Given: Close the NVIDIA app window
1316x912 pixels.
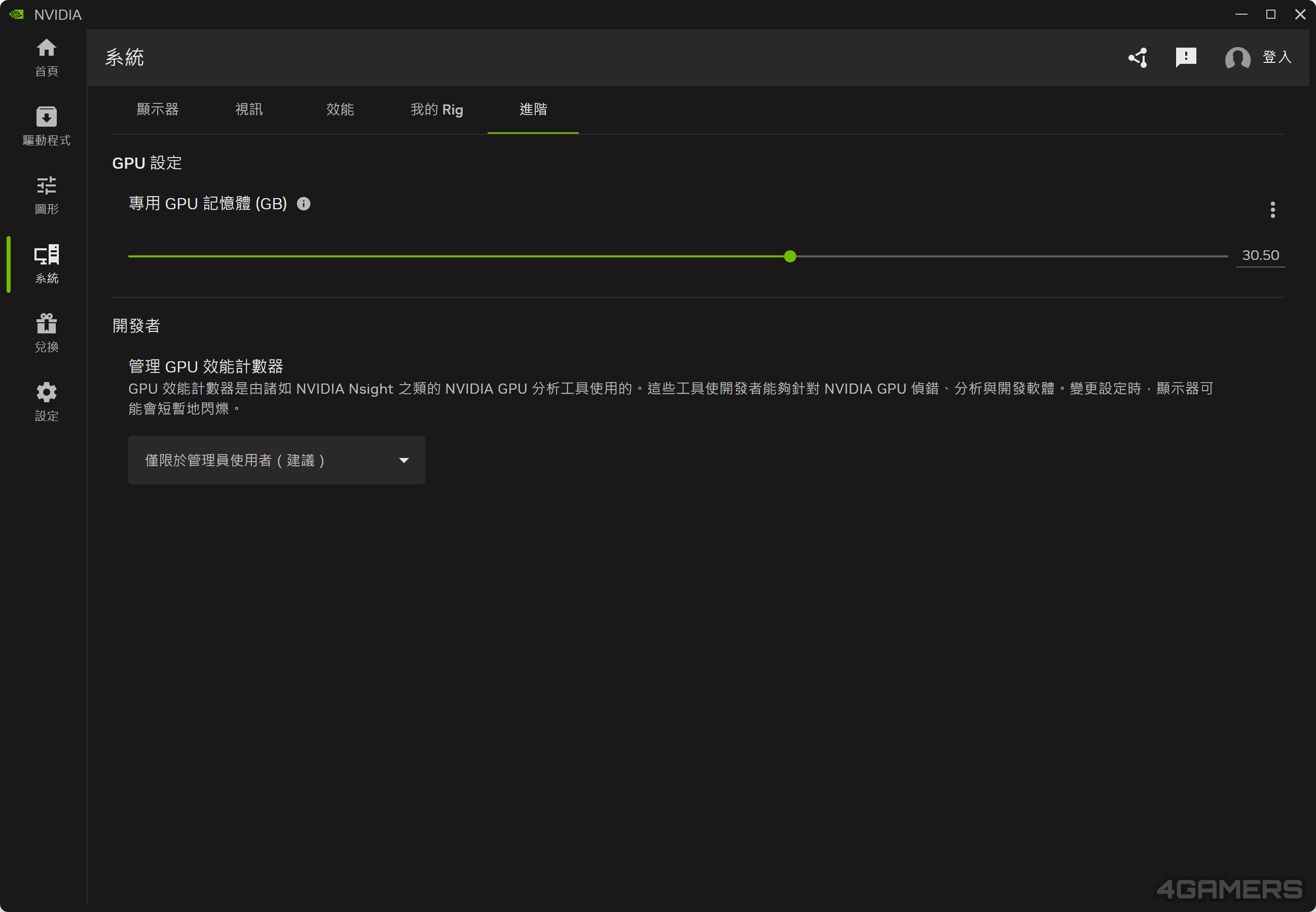Looking at the screenshot, I should [x=1300, y=14].
